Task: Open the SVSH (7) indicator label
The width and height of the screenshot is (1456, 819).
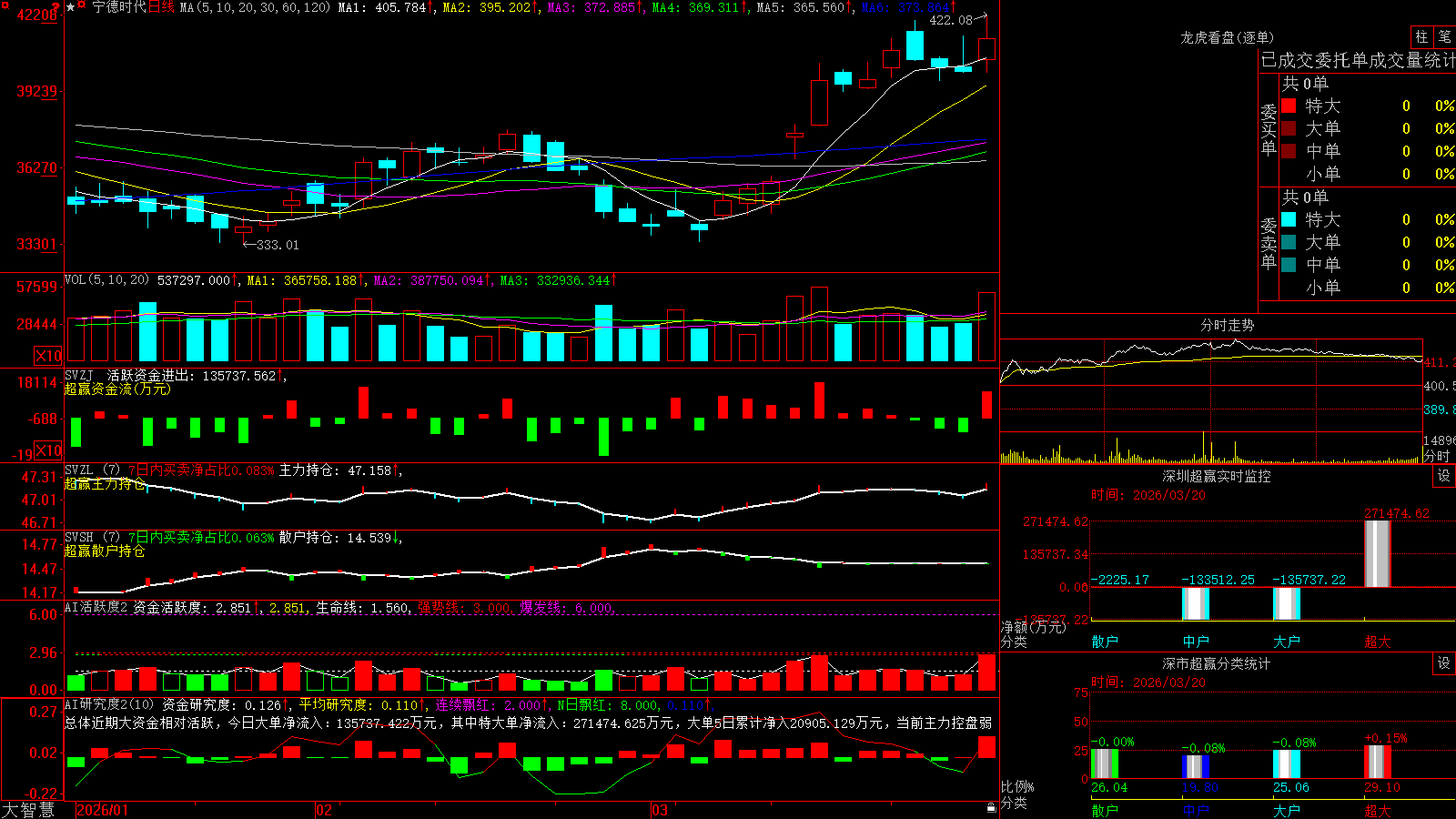Action: 92,538
